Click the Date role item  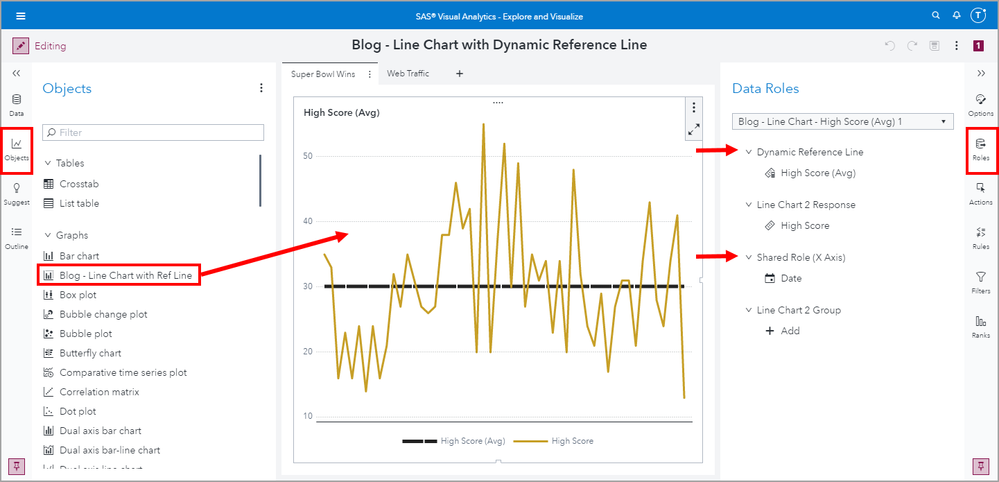pyautogui.click(x=782, y=278)
